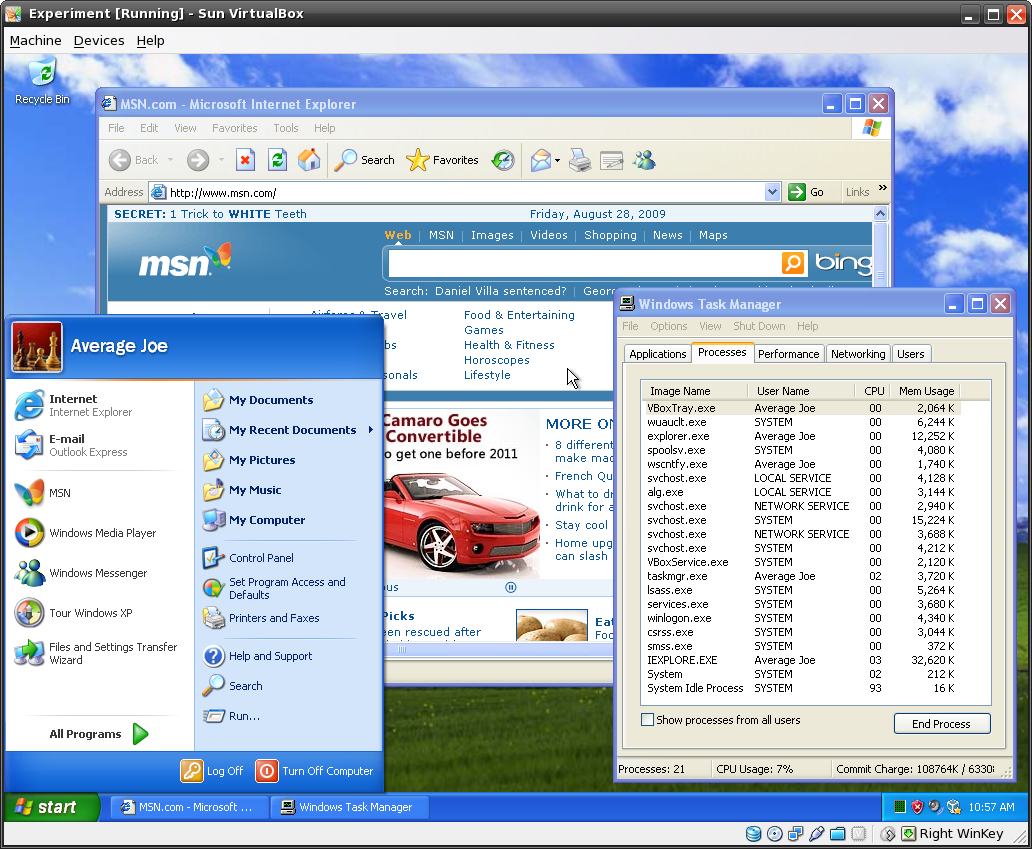Click the Messenger icon in IE toolbar

click(x=644, y=160)
